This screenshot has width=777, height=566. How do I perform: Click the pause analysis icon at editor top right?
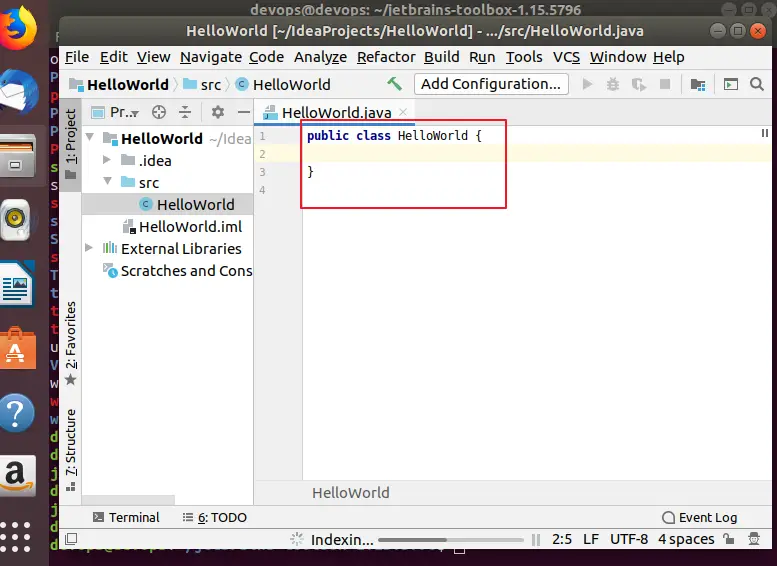[x=765, y=133]
